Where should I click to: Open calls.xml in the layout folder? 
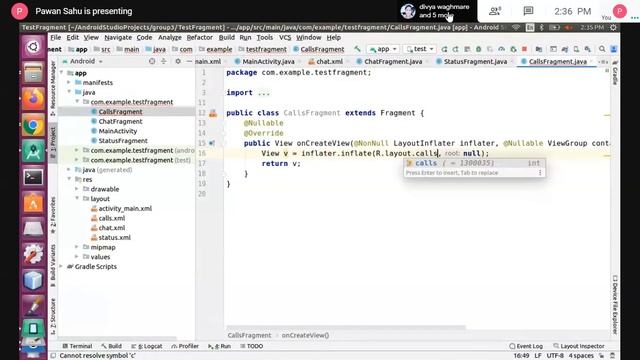coord(111,218)
